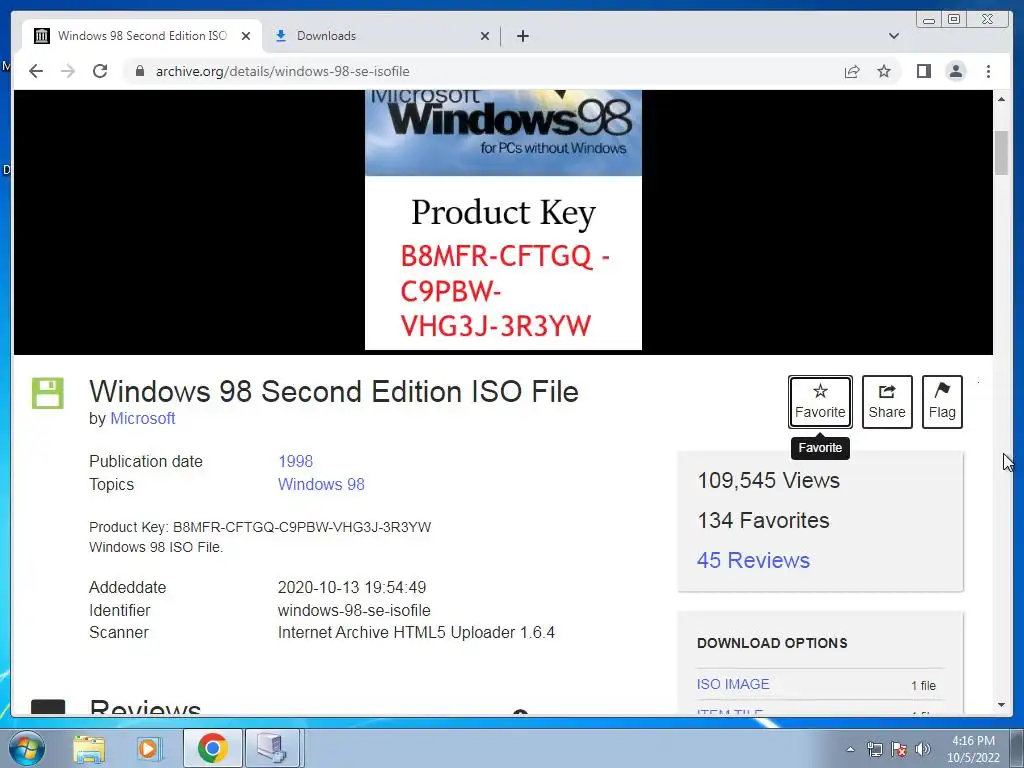
Task: Show hidden system tray icons
Action: click(850, 749)
